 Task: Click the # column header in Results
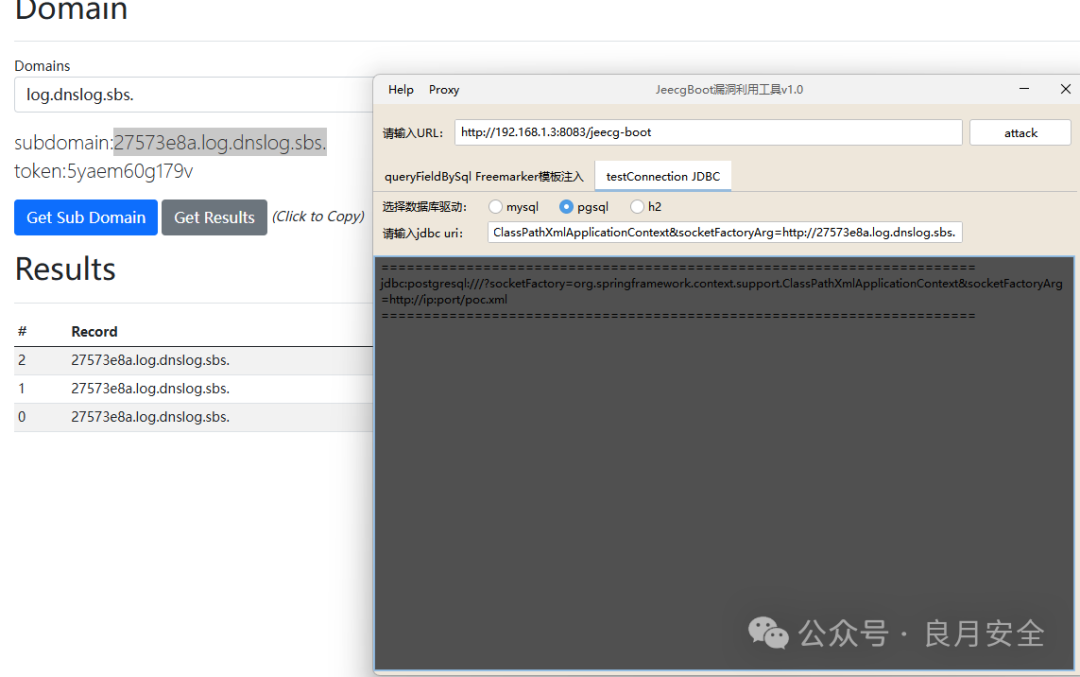[x=22, y=332]
